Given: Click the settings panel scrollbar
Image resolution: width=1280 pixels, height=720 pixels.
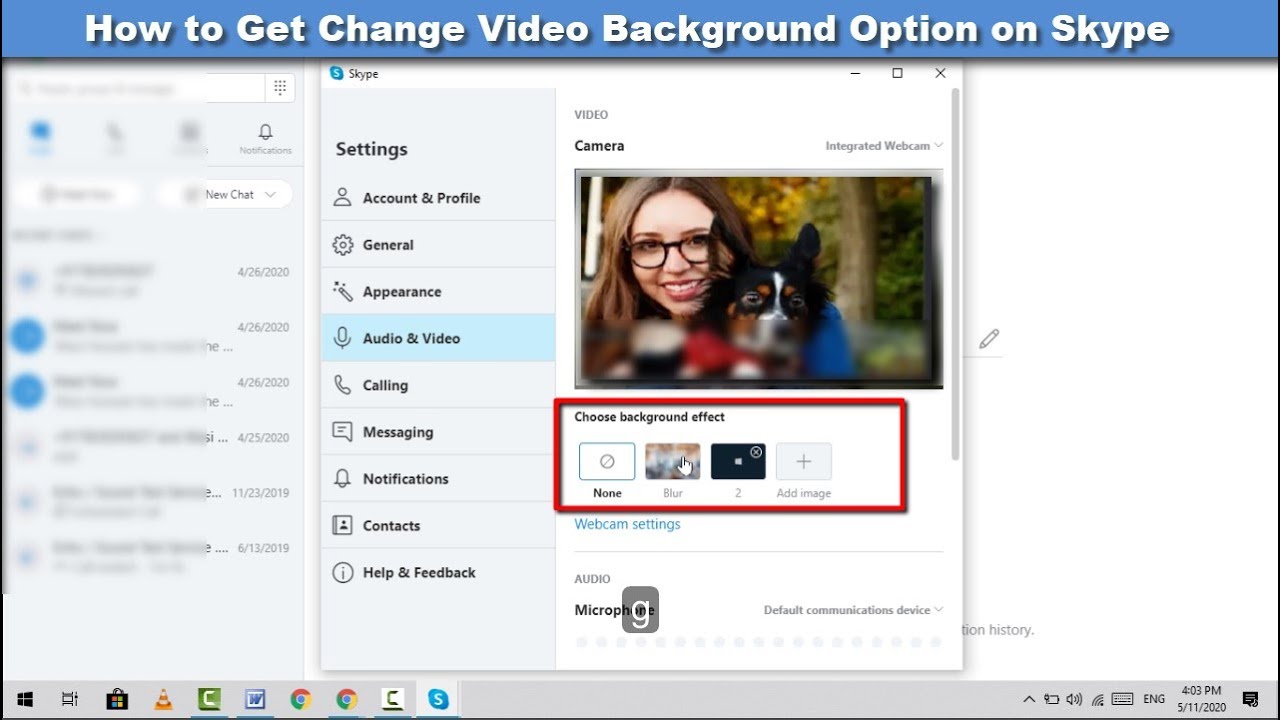Looking at the screenshot, I should pyautogui.click(x=955, y=275).
